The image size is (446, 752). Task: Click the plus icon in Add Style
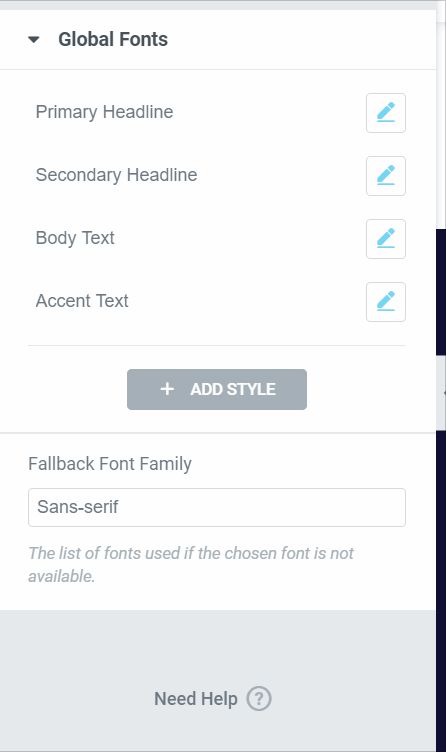click(167, 389)
